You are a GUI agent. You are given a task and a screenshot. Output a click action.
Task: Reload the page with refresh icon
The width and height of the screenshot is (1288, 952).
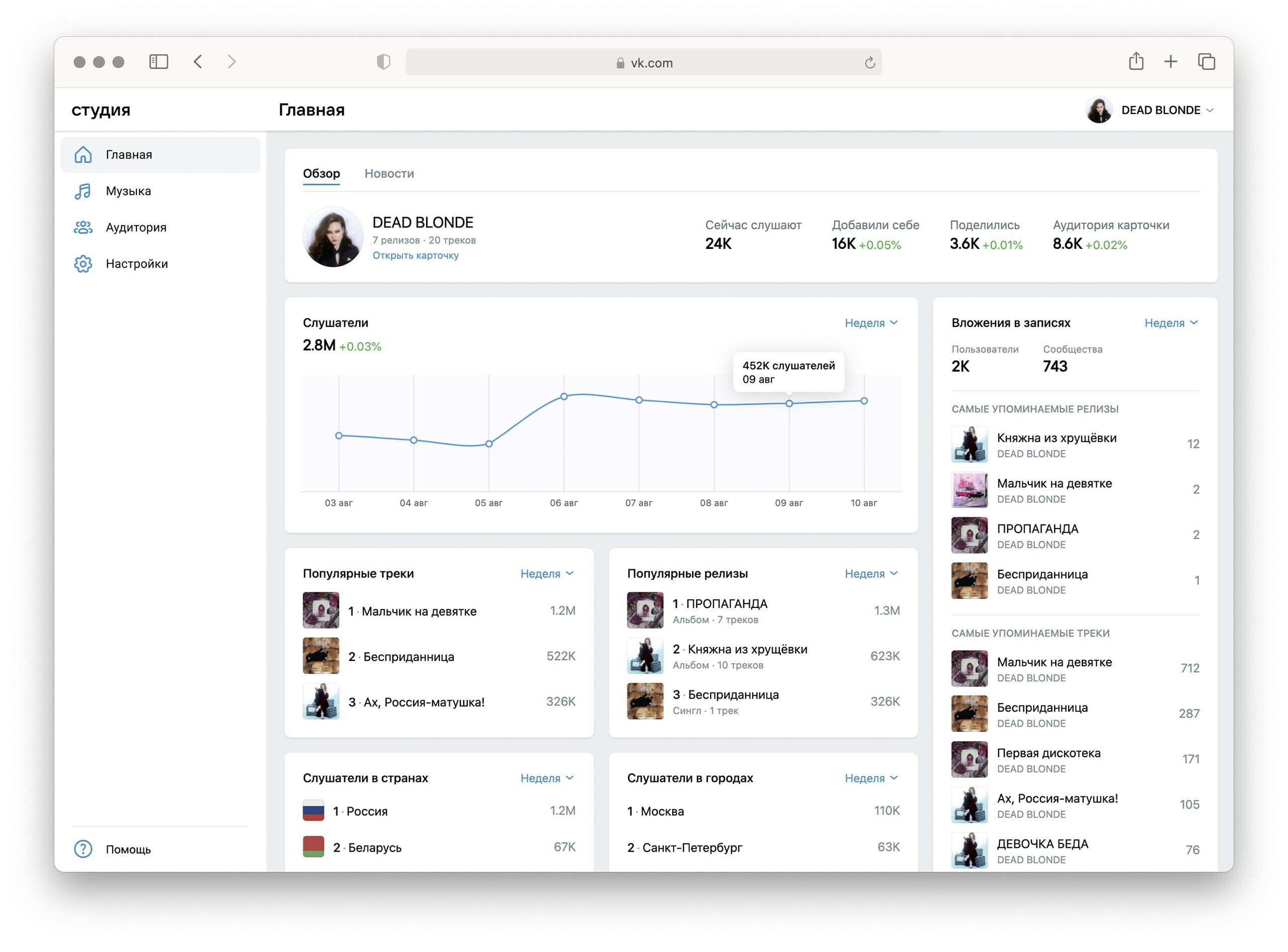pos(869,62)
